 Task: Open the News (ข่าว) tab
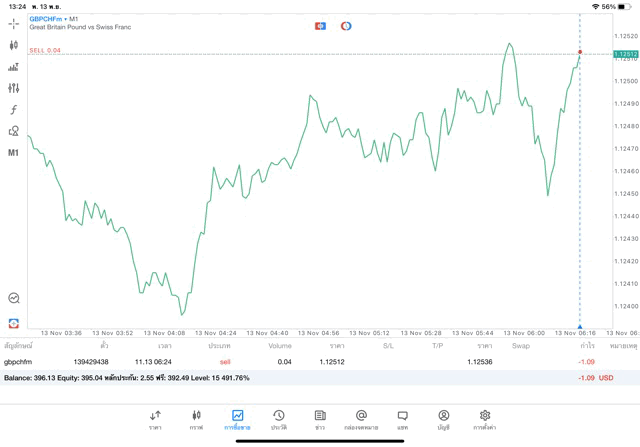(x=320, y=420)
